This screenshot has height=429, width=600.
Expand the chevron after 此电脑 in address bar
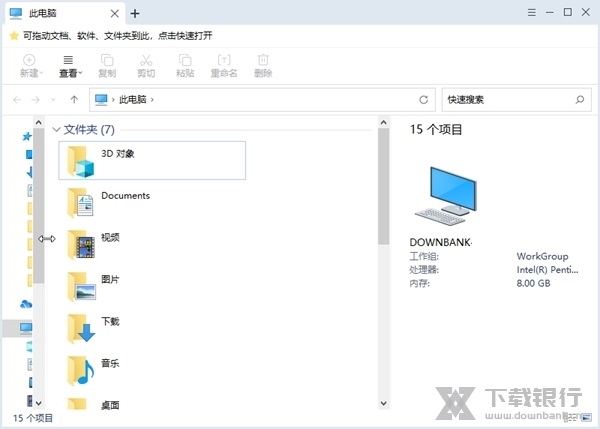click(152, 100)
